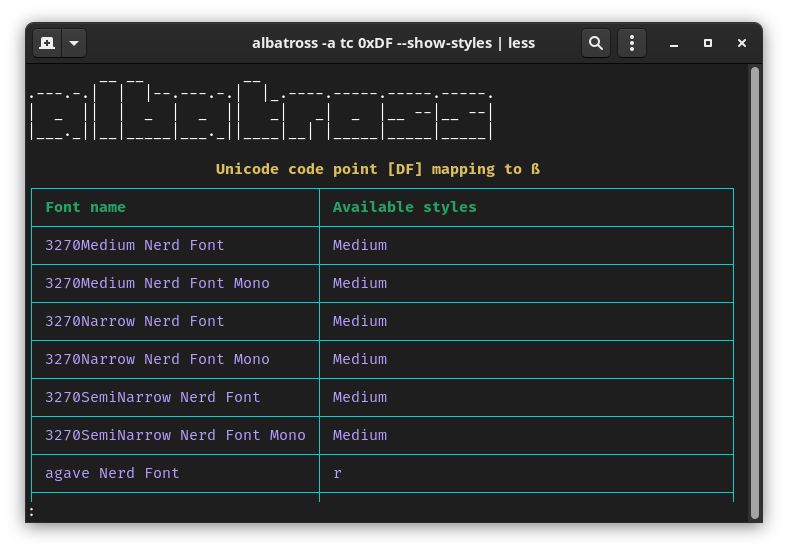Select '3270SemiNarrow Nerd Font Mono' text

tap(175, 435)
